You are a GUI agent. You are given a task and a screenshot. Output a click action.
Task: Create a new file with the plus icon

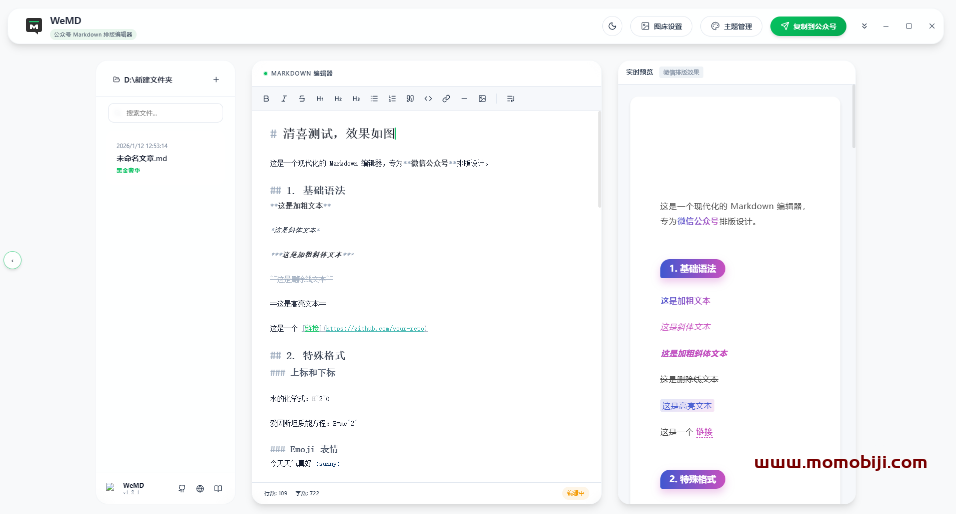click(x=216, y=79)
